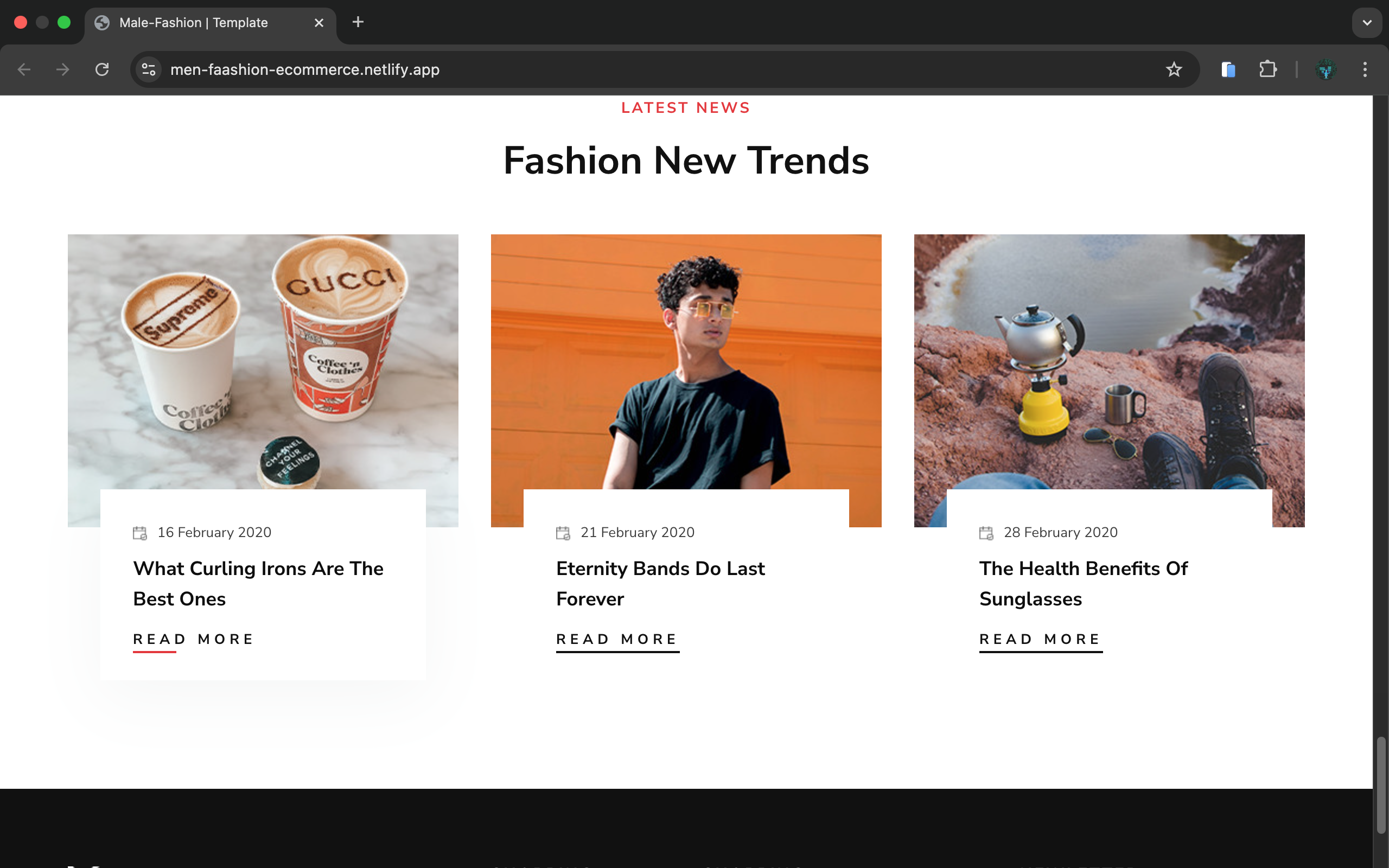Click the '16 February 2020' date text
The height and width of the screenshot is (868, 1389).
[214, 533]
